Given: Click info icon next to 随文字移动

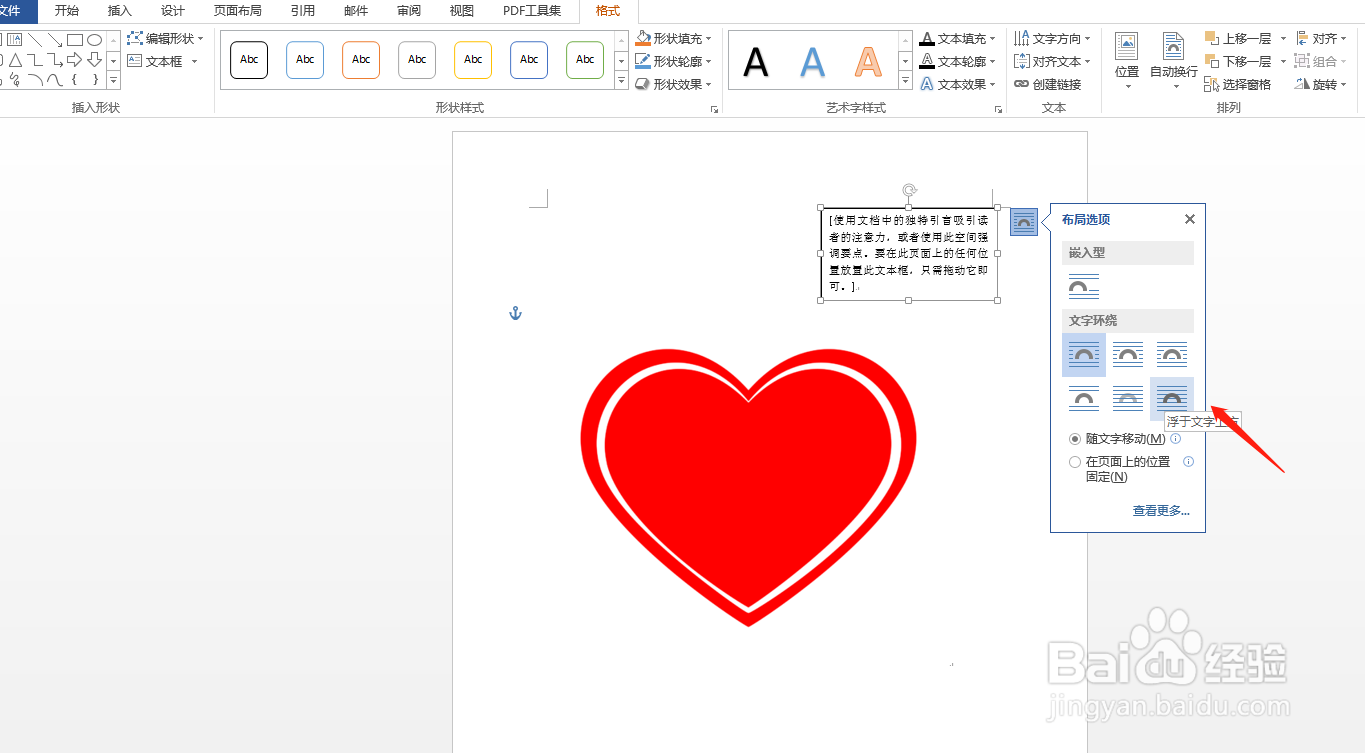Looking at the screenshot, I should point(1176,438).
